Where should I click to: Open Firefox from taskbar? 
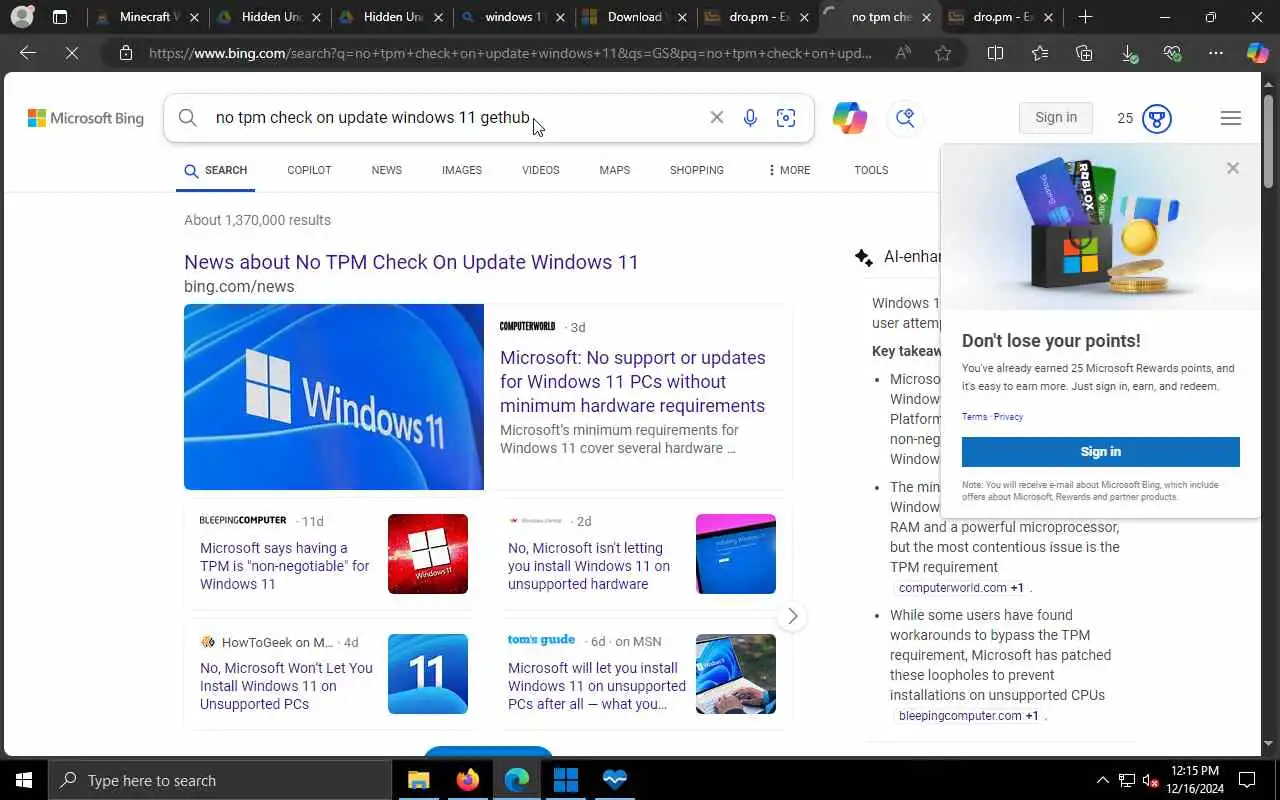coord(467,780)
